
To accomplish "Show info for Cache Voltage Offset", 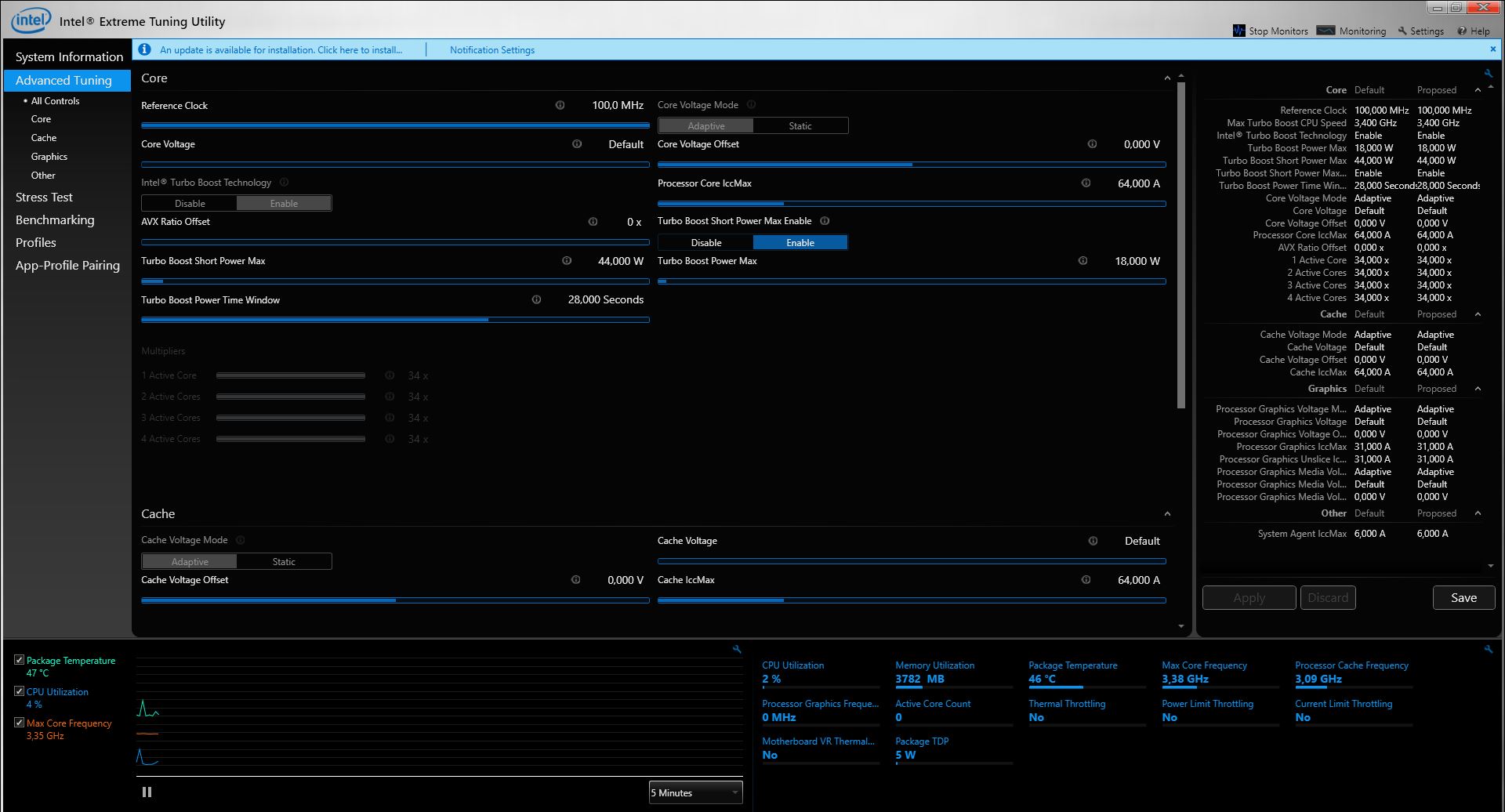I will 575,580.
